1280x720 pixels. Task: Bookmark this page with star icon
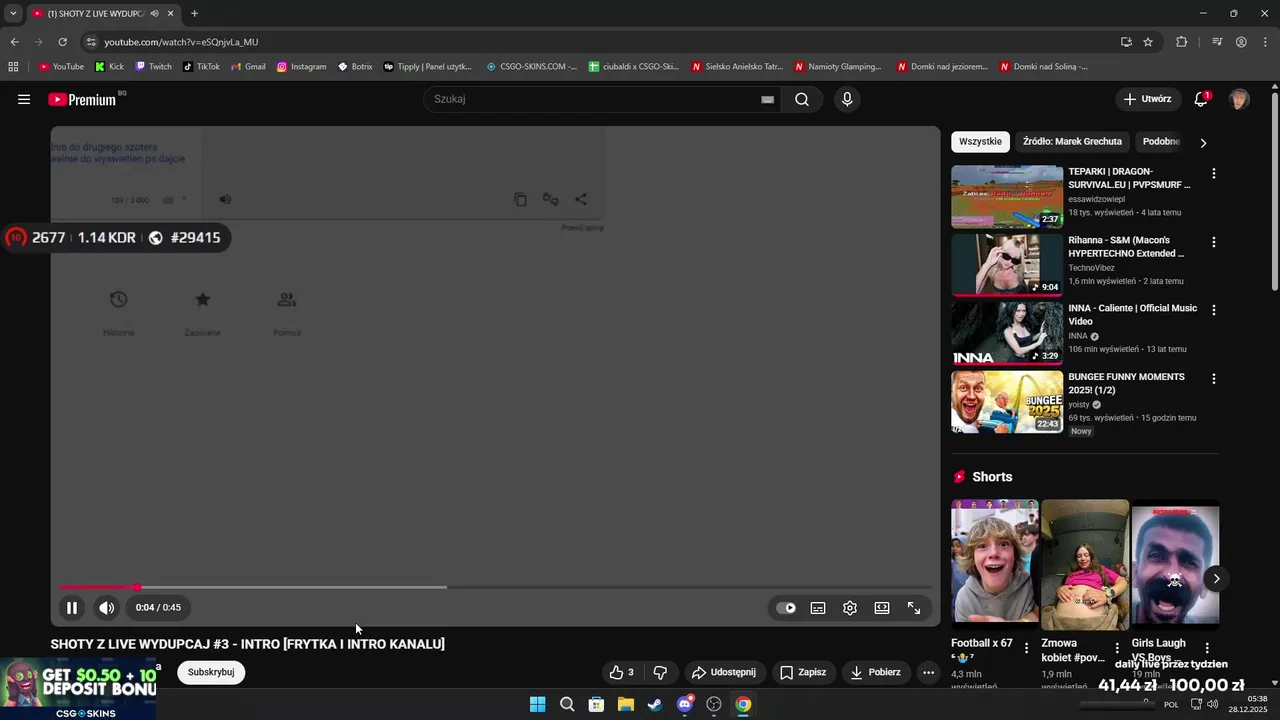coord(1148,42)
